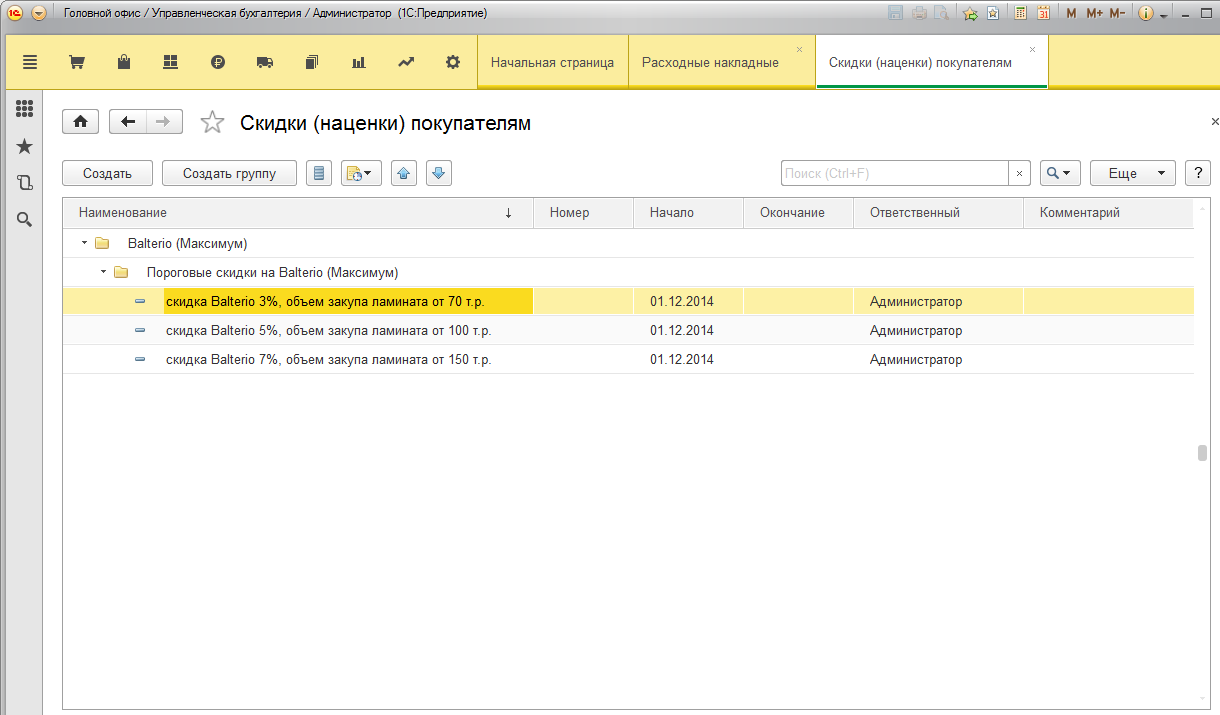Collapse the Balterio (Максимум) folder
Viewport: 1220px width, 715px height.
coord(85,243)
